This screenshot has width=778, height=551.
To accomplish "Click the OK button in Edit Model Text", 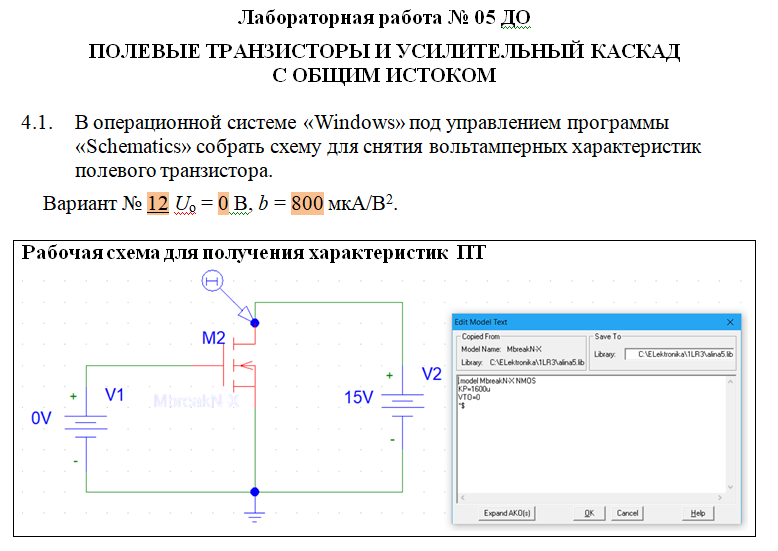I will click(589, 513).
